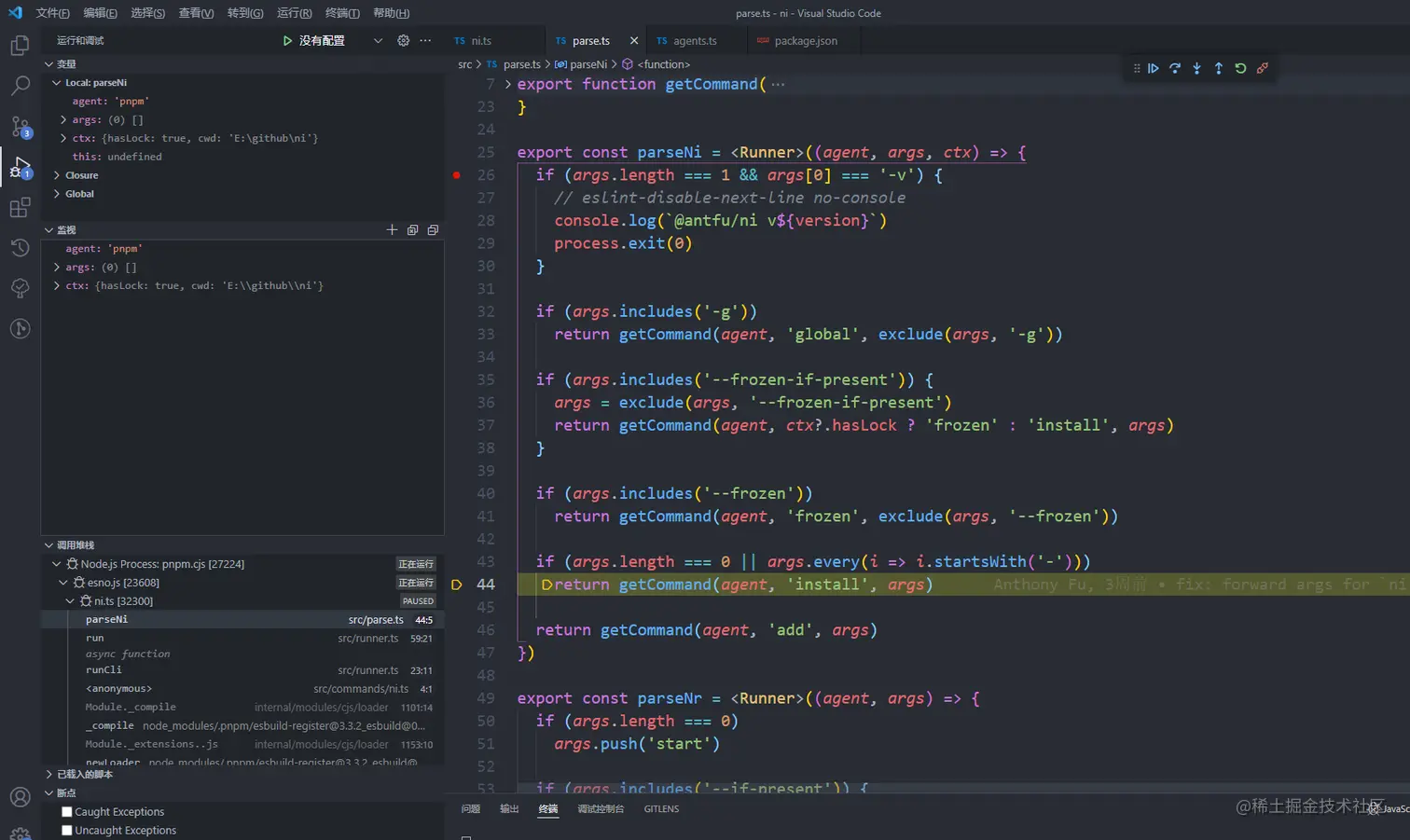Screen dimensions: 1410x840
Task: Unfold getCommand function at line 7
Action: 508,84
